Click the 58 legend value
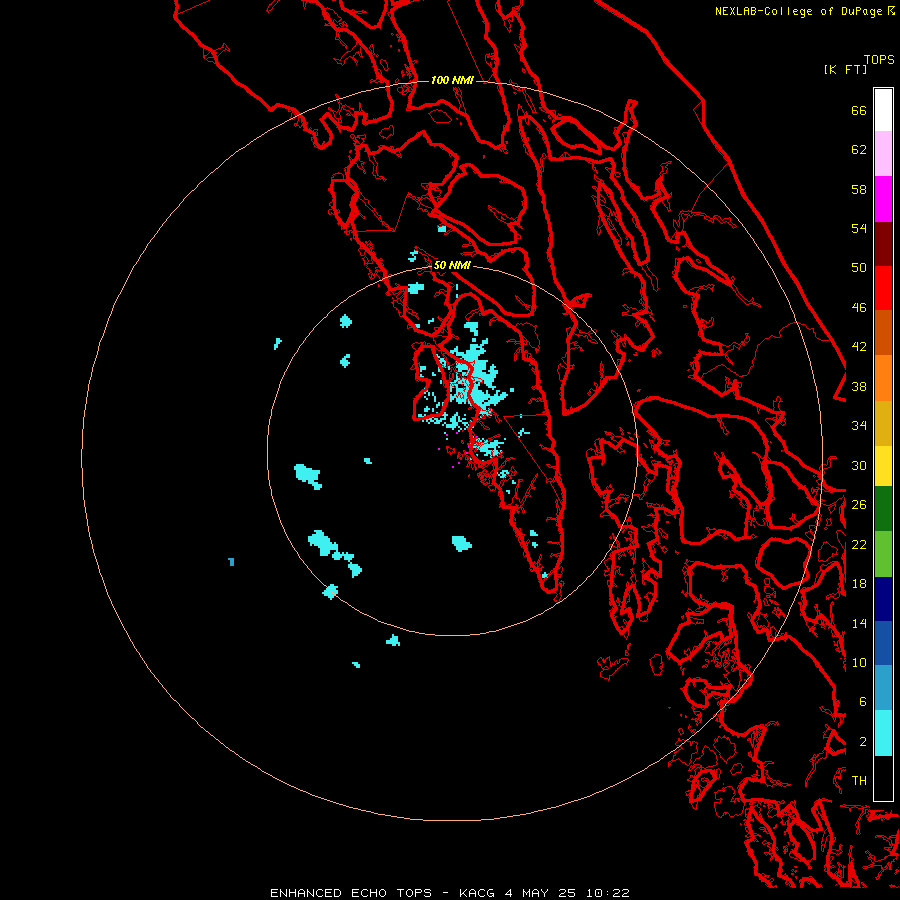The width and height of the screenshot is (900, 900). (x=859, y=189)
